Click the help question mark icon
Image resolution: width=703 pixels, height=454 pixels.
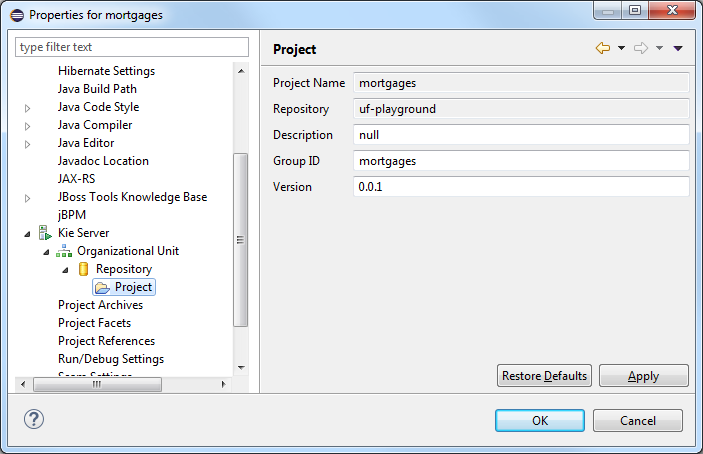coord(34,419)
